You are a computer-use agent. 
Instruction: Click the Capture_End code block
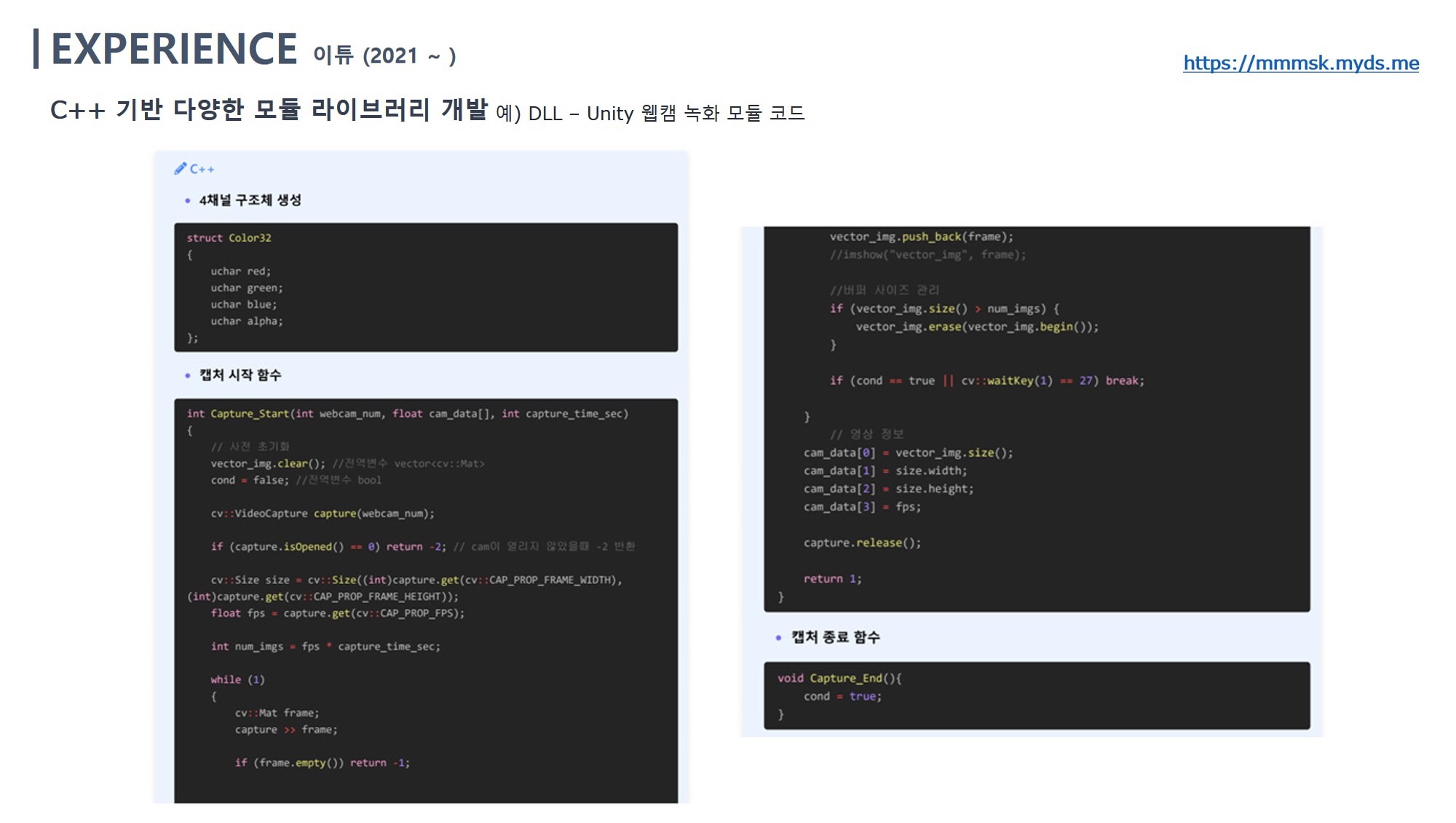pos(1036,696)
